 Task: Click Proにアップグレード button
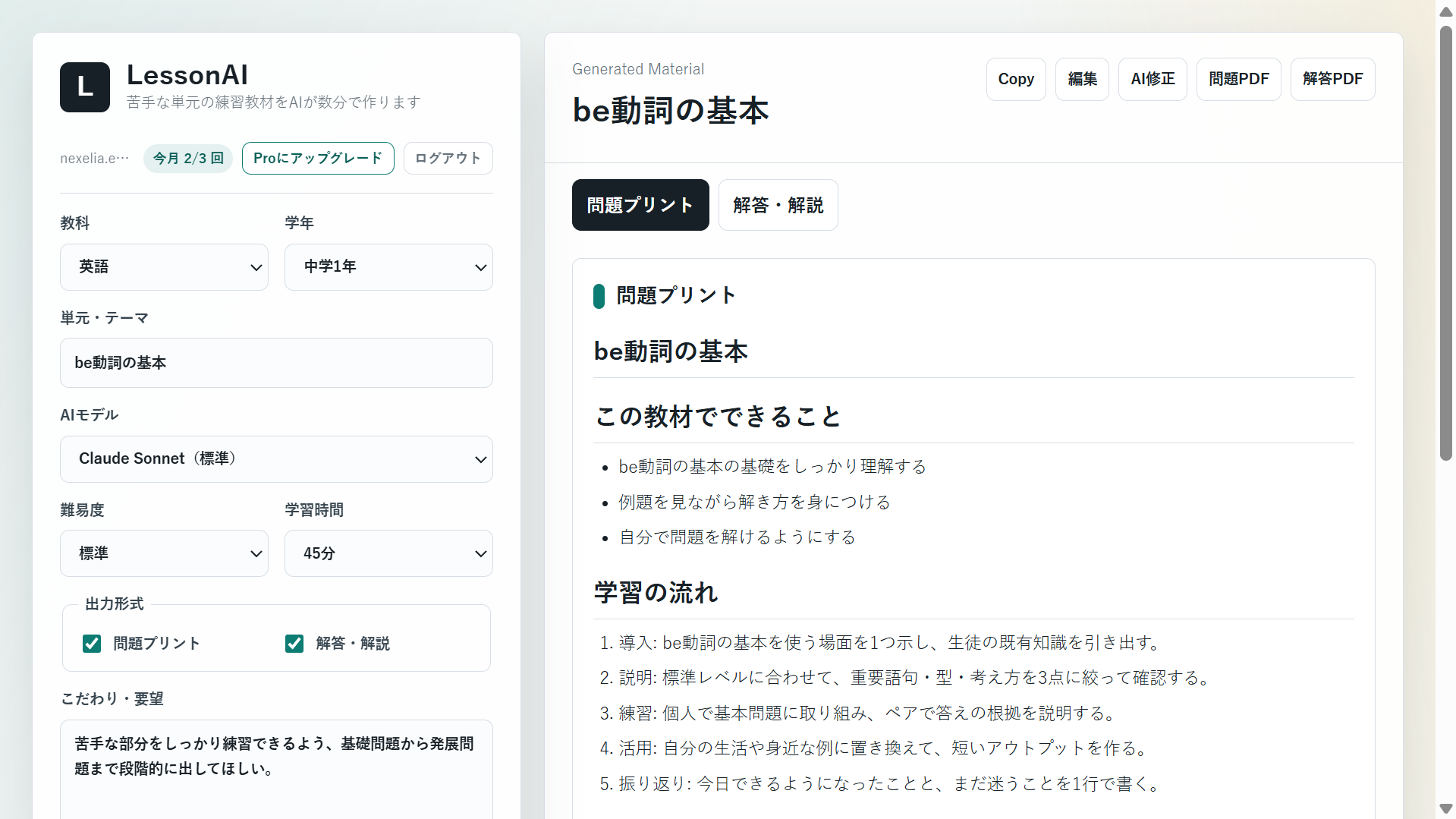pos(318,158)
